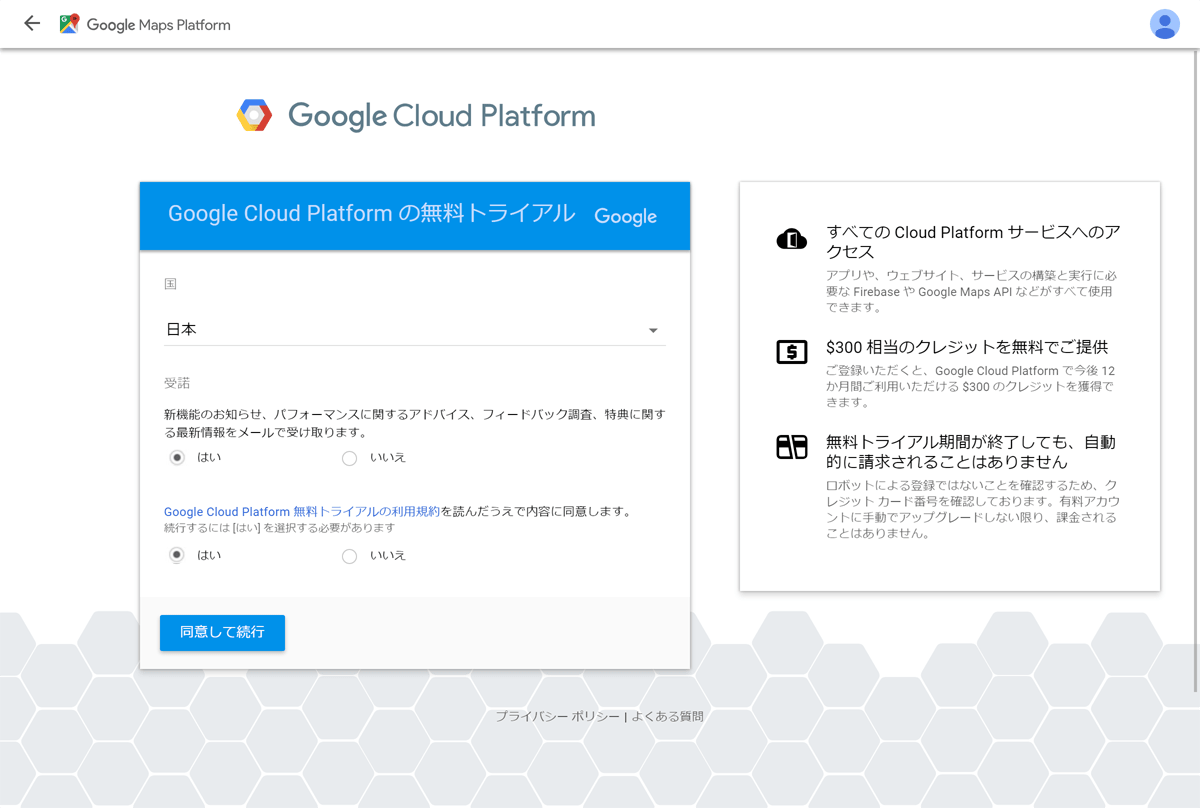
Task: Open the プライバシー ポリシー link
Action: coord(558,716)
